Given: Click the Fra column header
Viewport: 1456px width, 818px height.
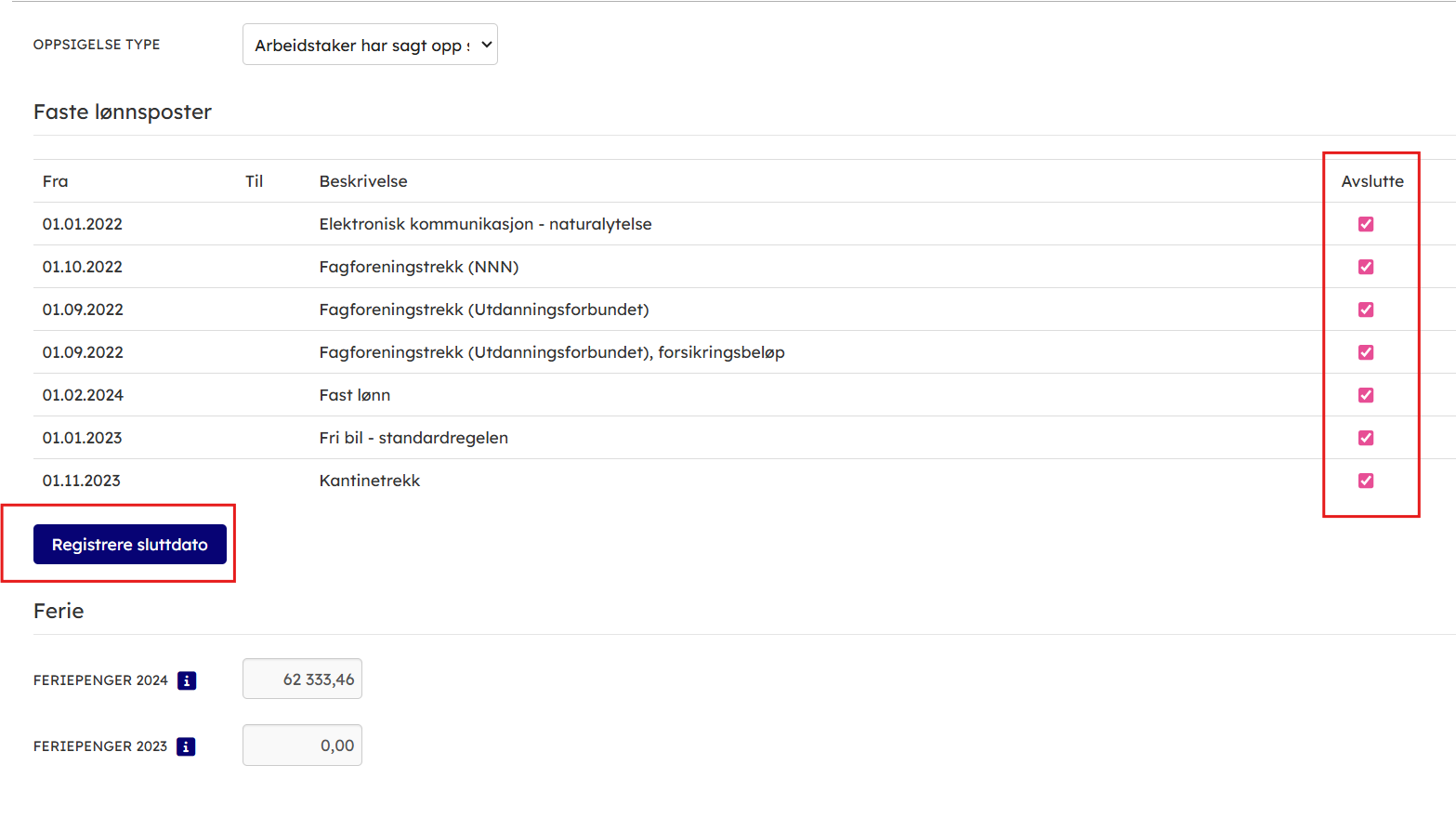Looking at the screenshot, I should (56, 181).
